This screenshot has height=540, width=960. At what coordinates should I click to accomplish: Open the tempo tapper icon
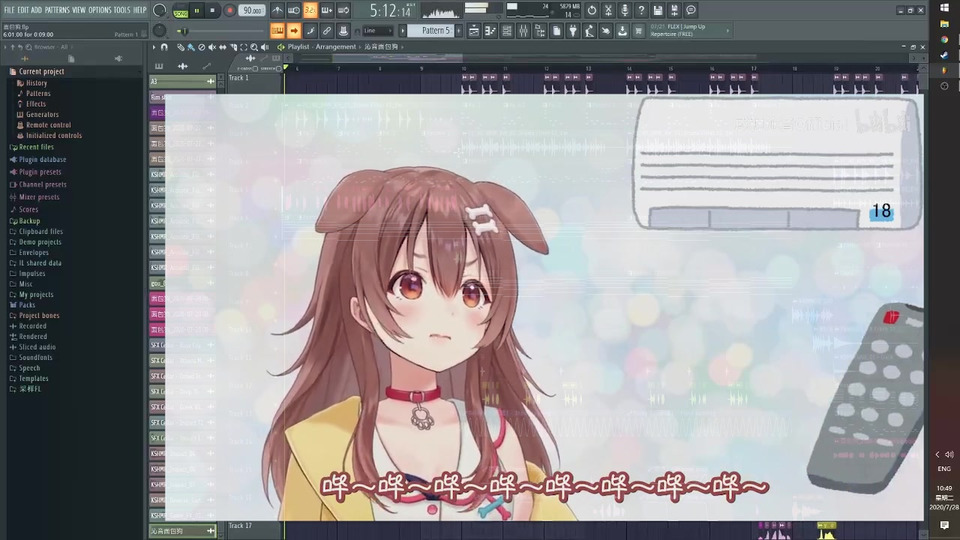590,31
